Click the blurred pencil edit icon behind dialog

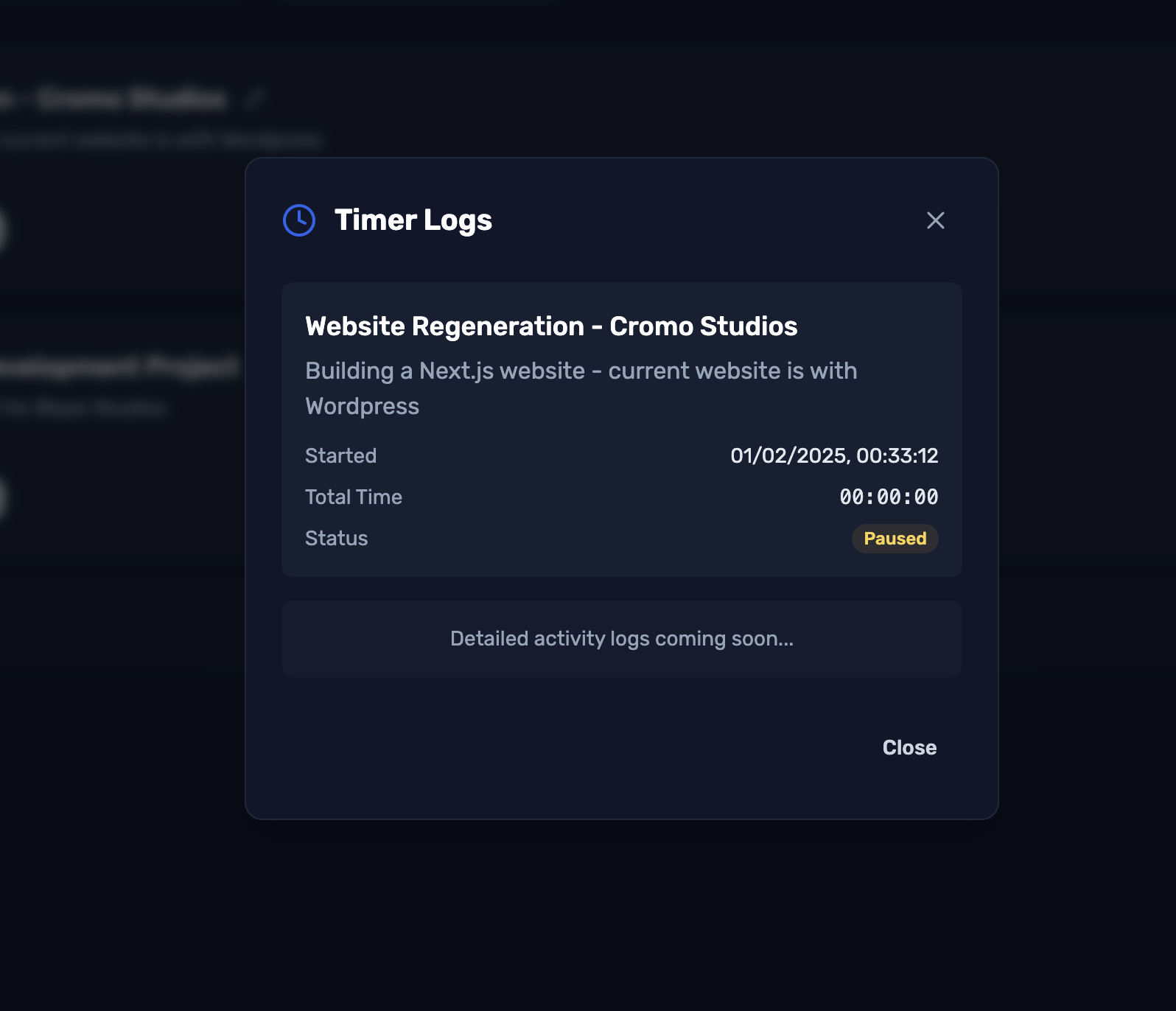tap(255, 98)
